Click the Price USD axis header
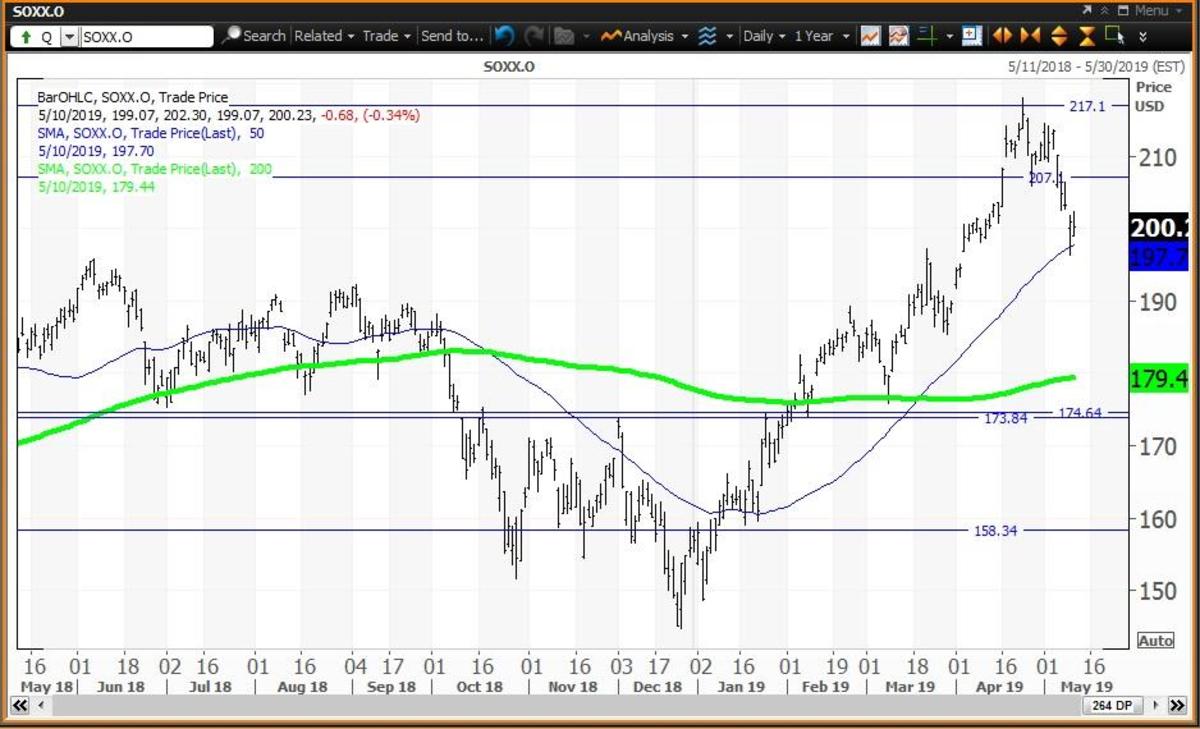This screenshot has height=729, width=1200. point(1151,97)
